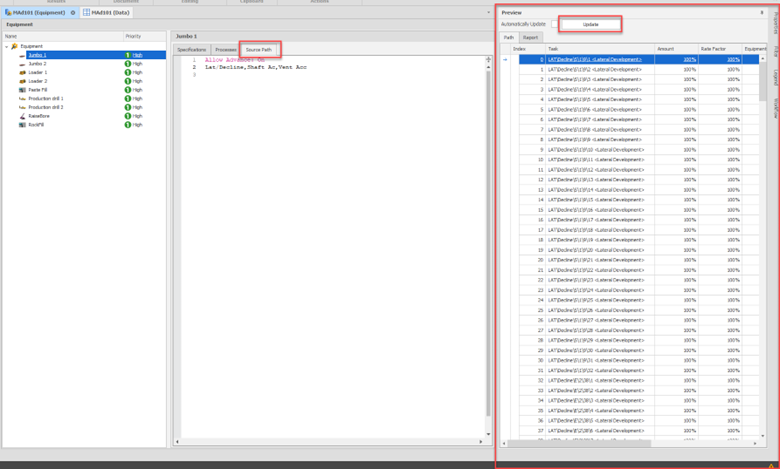Viewport: 780px width, 469px height.
Task: Switch to the Source Path tab
Action: (259, 49)
